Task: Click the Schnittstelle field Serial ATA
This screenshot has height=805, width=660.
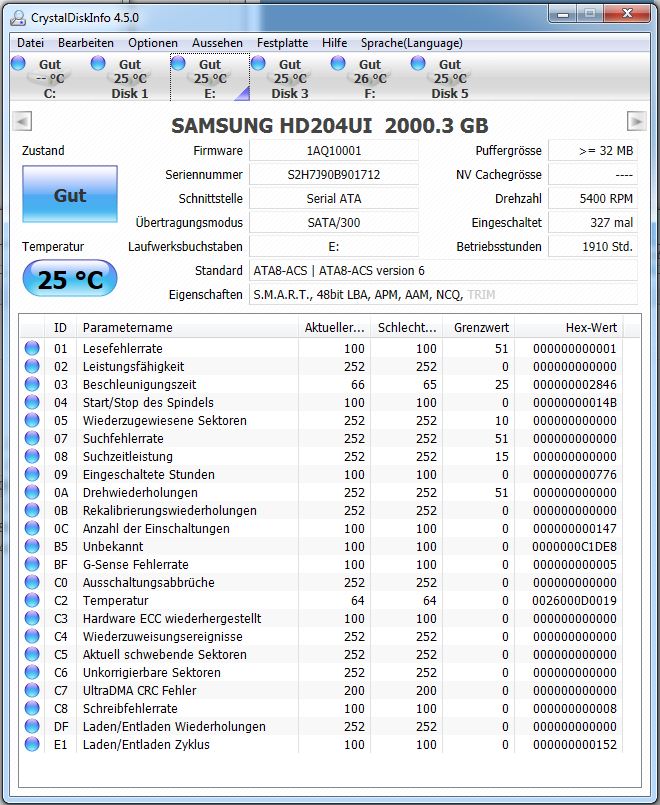Action: point(334,199)
